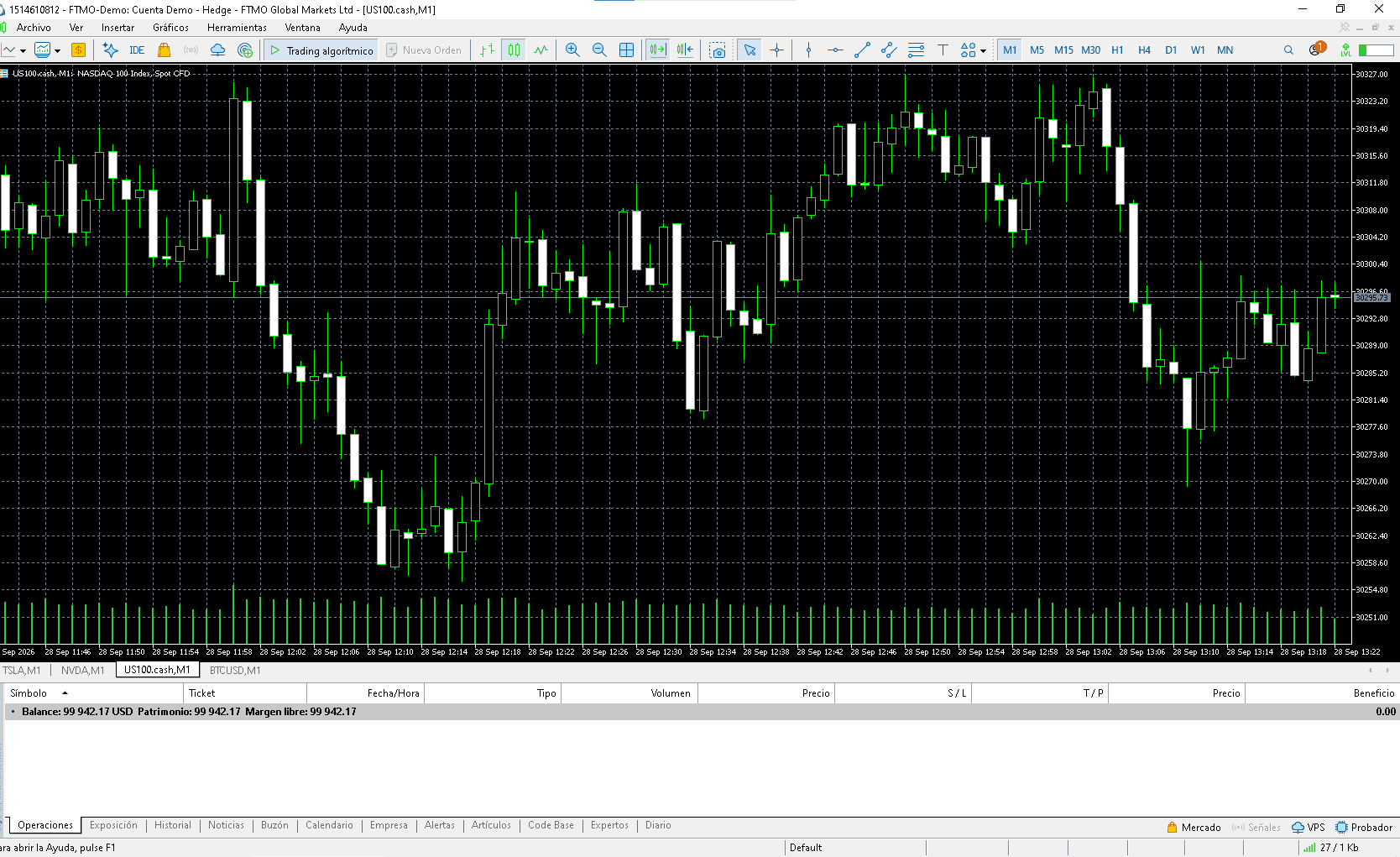Toggle Trading algorítmico on or off
This screenshot has width=1400, height=857.
click(x=321, y=50)
